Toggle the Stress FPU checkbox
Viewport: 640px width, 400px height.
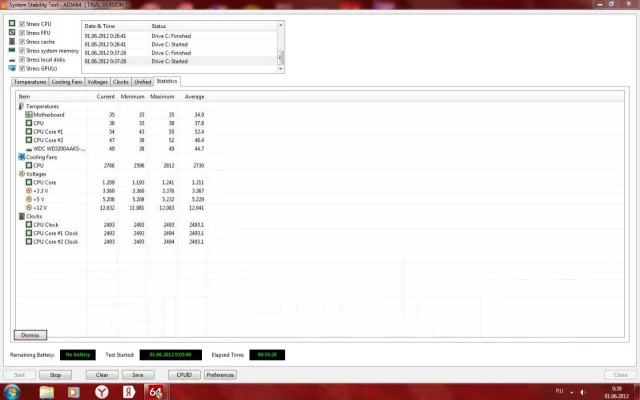(22, 33)
